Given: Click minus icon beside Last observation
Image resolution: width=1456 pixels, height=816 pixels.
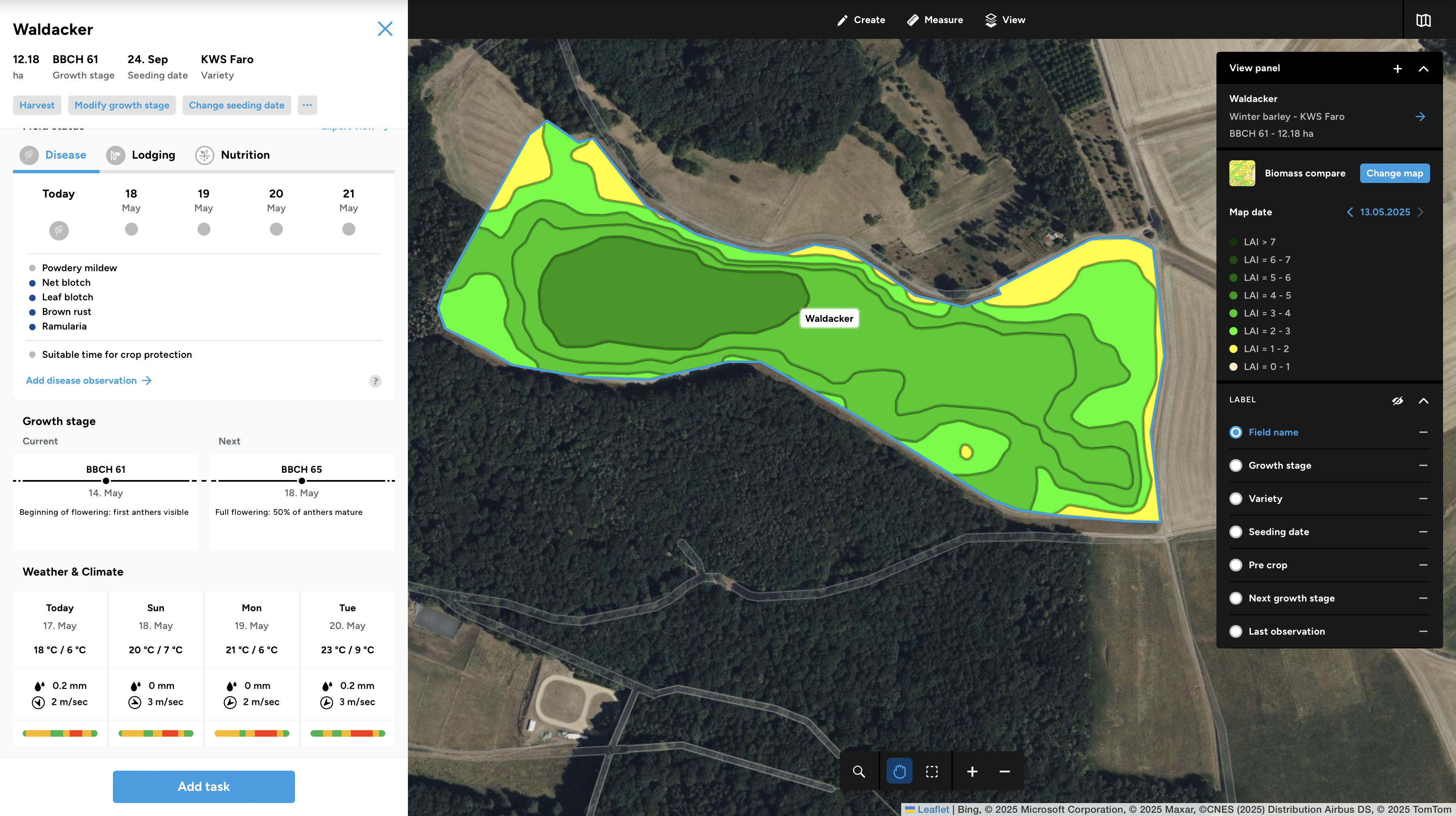Looking at the screenshot, I should [1423, 631].
